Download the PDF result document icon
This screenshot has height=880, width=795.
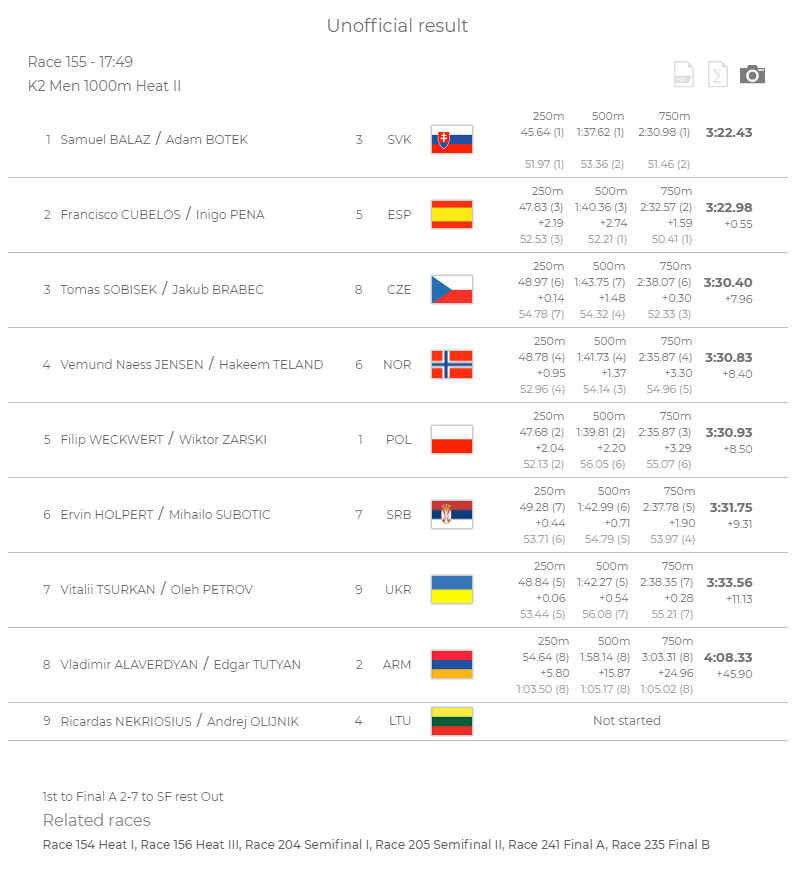click(683, 74)
